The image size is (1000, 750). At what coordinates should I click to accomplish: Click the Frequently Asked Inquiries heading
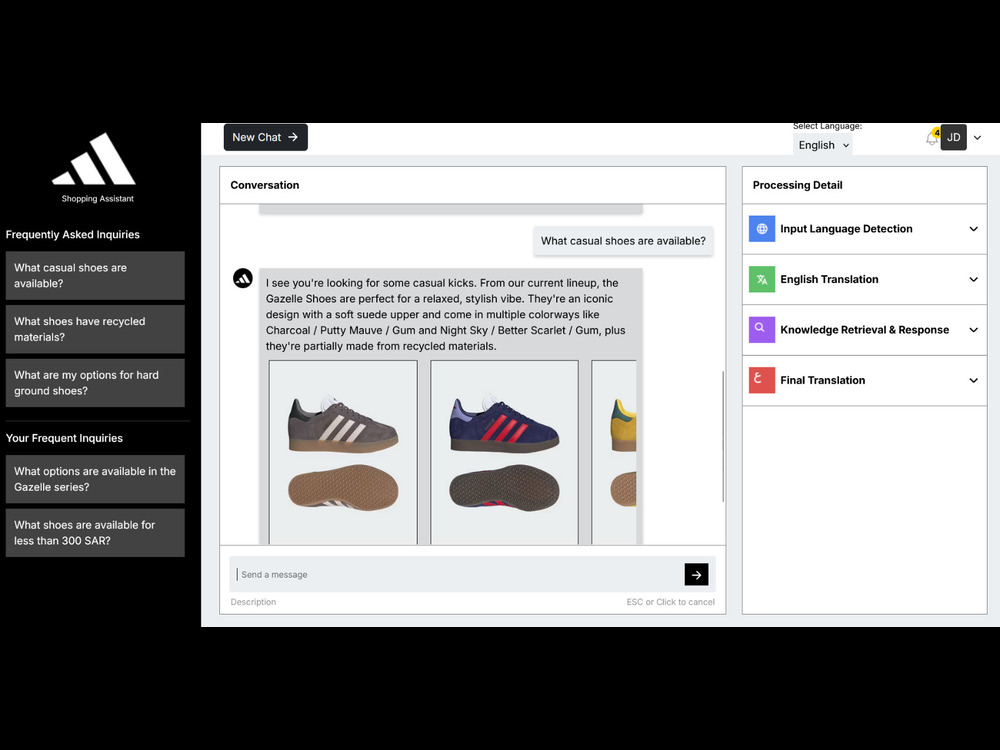tap(73, 235)
